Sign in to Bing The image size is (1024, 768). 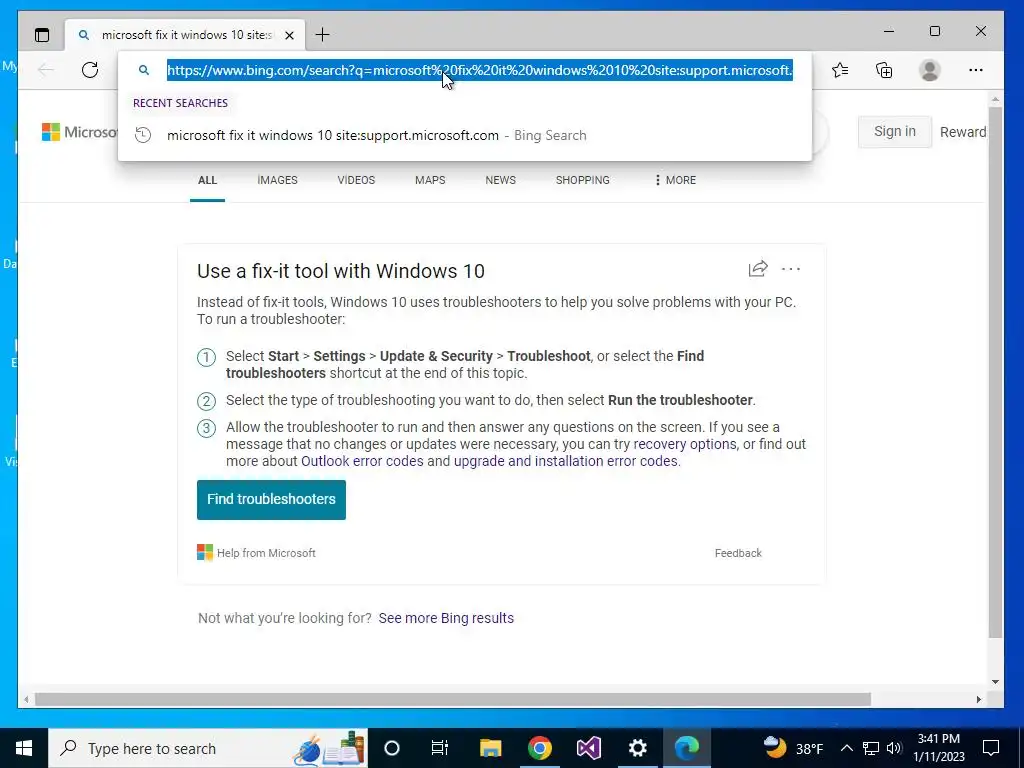click(x=895, y=131)
